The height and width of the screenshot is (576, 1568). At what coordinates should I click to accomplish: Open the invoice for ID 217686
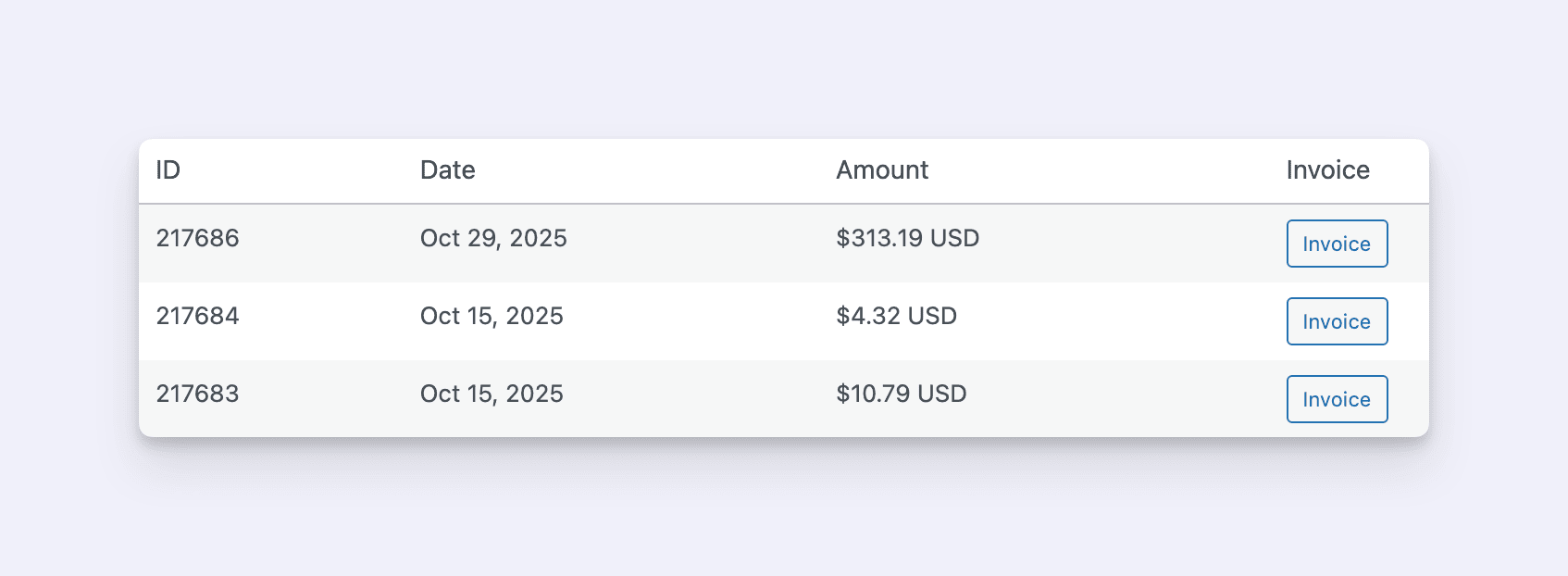(1337, 244)
